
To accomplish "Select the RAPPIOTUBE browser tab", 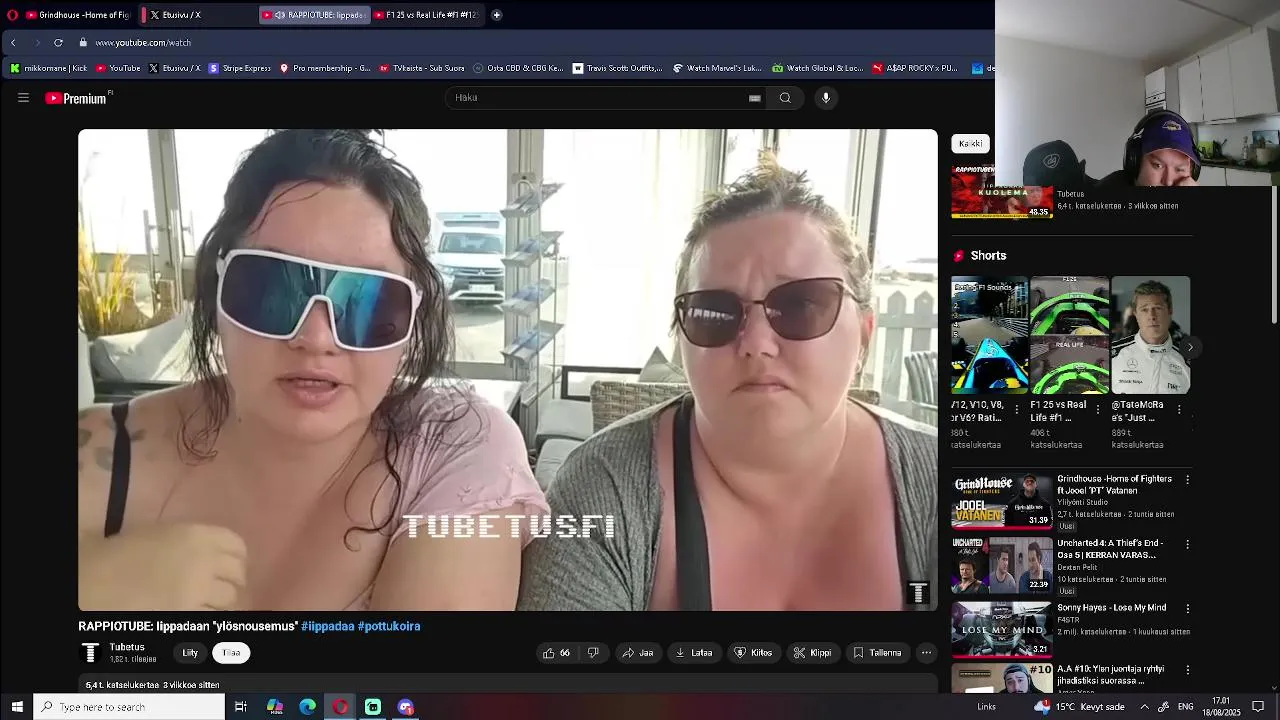I will [314, 15].
